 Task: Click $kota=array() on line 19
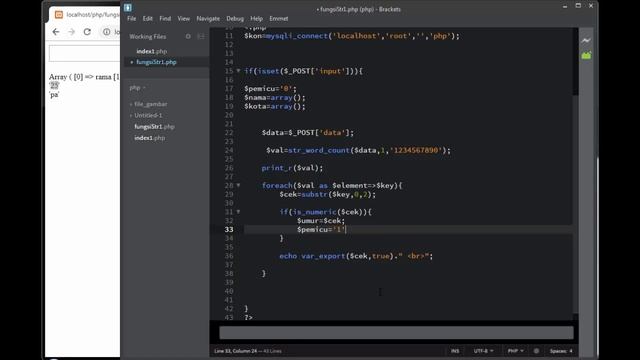point(275,107)
